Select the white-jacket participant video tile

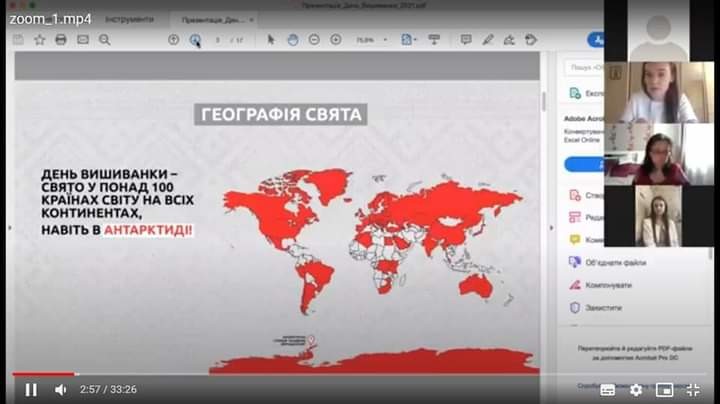[x=658, y=216]
